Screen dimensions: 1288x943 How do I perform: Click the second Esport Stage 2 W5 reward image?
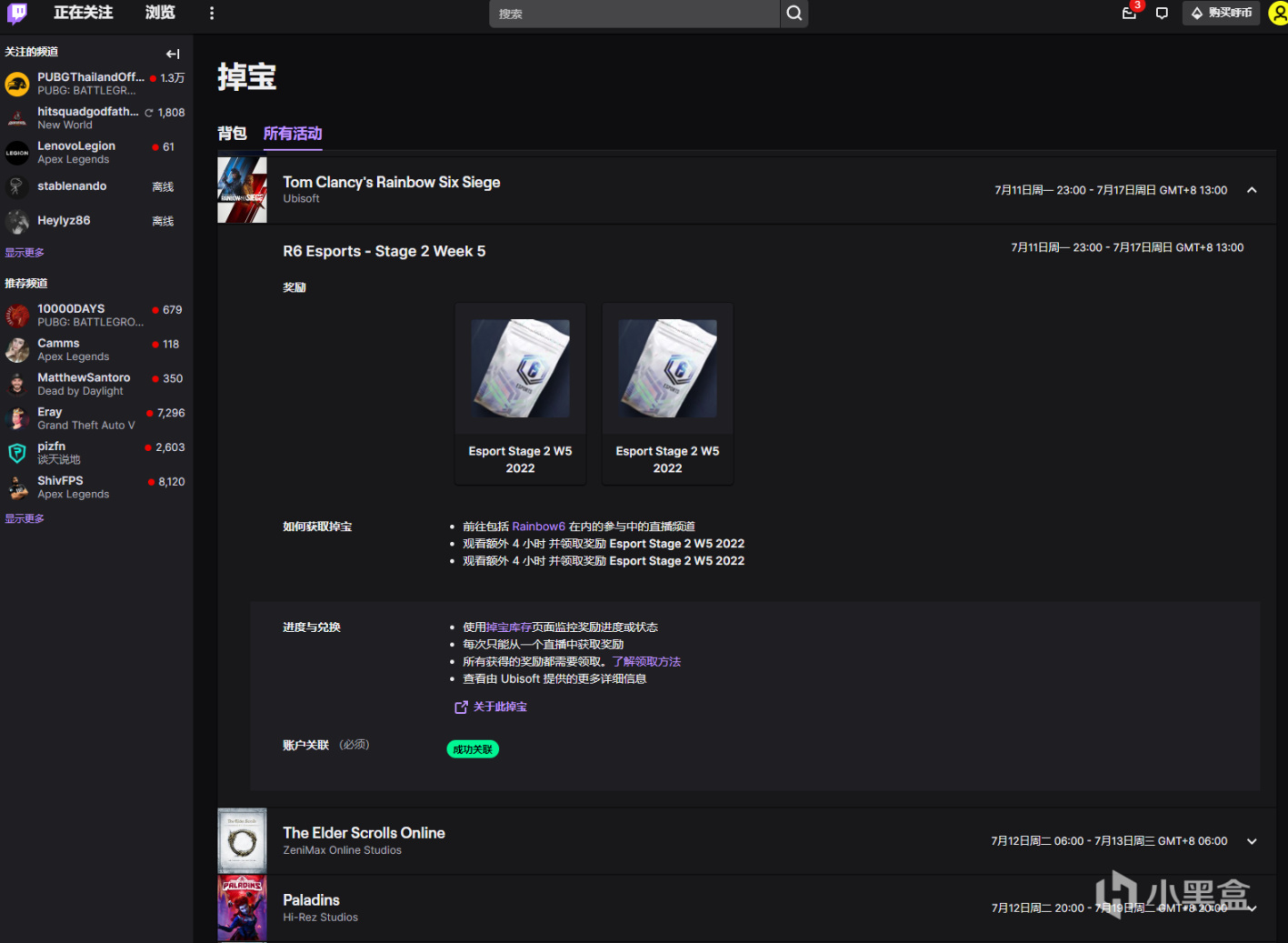667,368
